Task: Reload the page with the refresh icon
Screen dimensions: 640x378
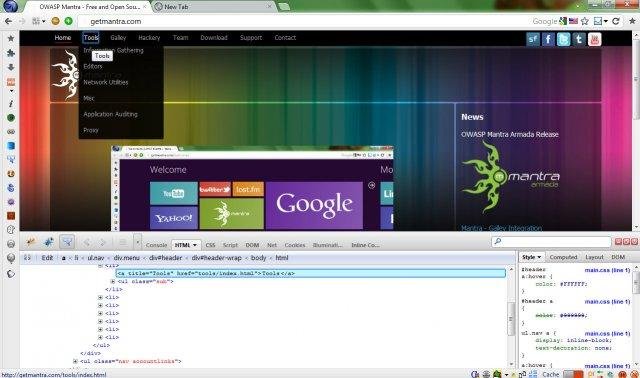Action: pyautogui.click(x=616, y=21)
